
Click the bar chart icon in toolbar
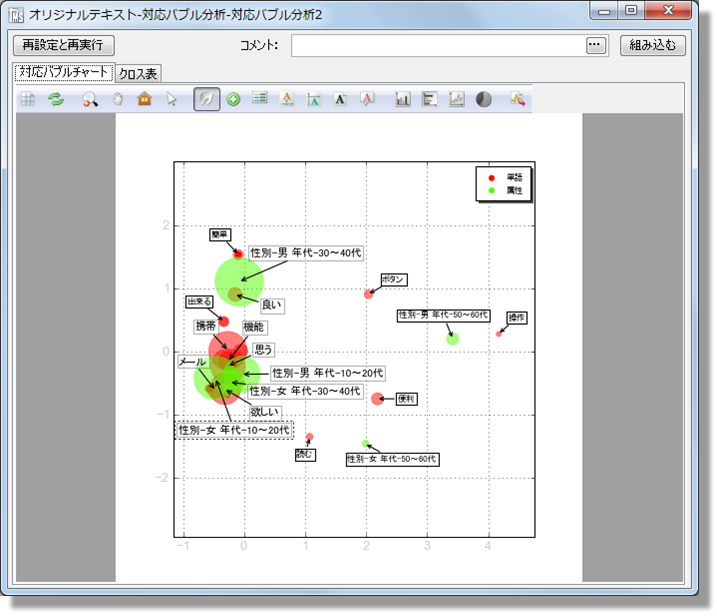[403, 99]
